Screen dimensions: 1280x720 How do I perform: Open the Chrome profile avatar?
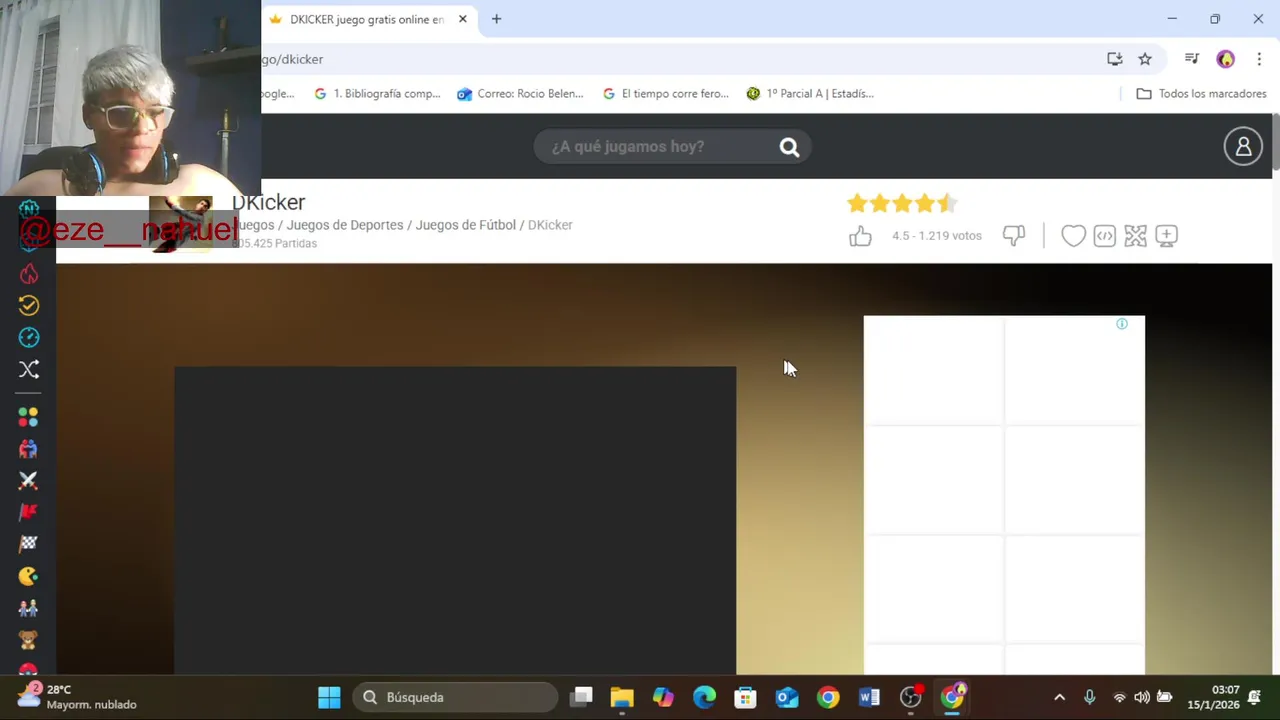pyautogui.click(x=1226, y=59)
